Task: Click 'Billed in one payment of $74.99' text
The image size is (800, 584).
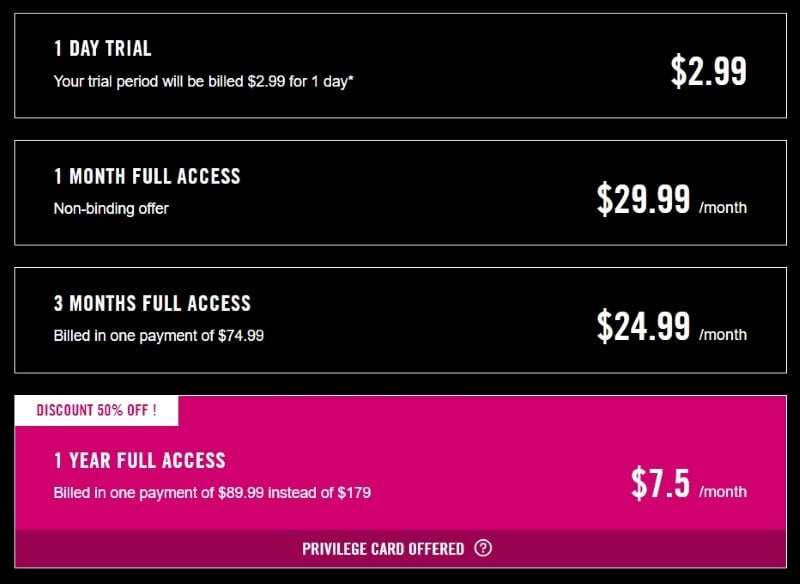Action: click(159, 336)
